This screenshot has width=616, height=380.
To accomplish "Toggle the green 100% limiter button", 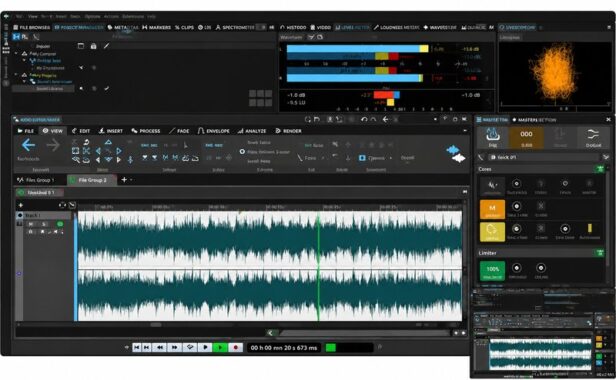I will pos(492,270).
